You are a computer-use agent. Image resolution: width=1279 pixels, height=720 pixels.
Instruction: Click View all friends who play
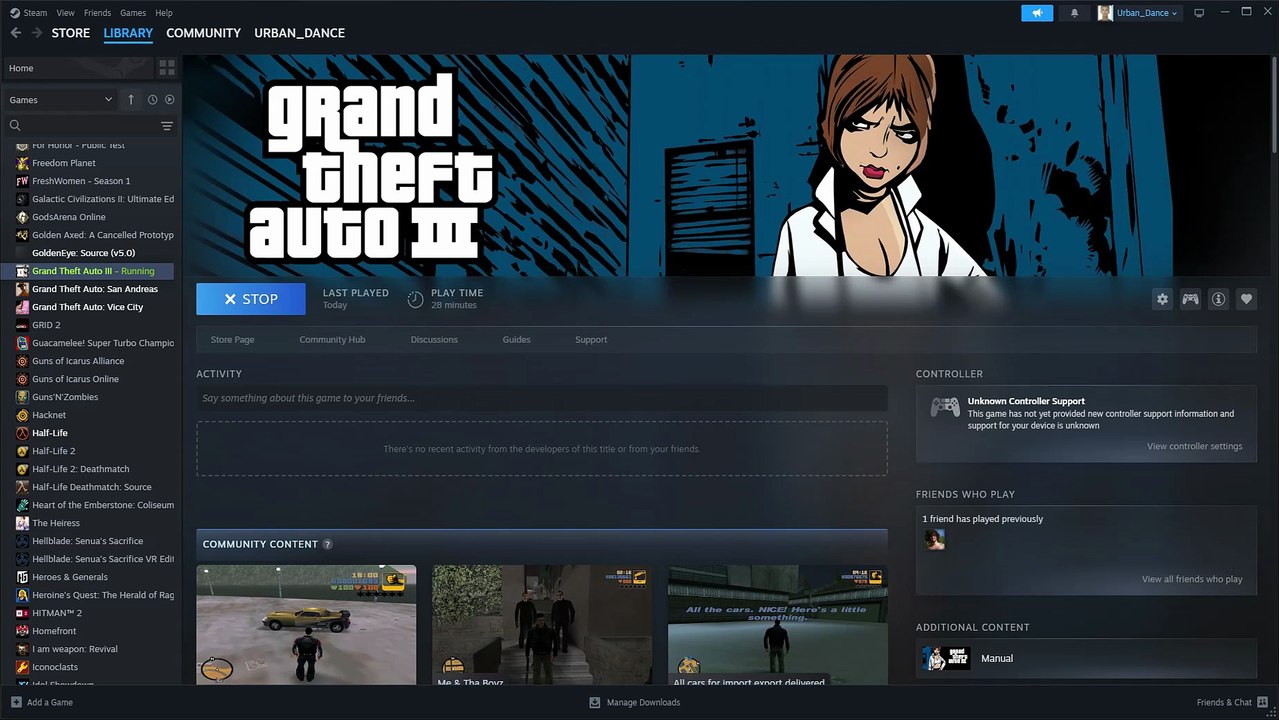pyautogui.click(x=1192, y=579)
